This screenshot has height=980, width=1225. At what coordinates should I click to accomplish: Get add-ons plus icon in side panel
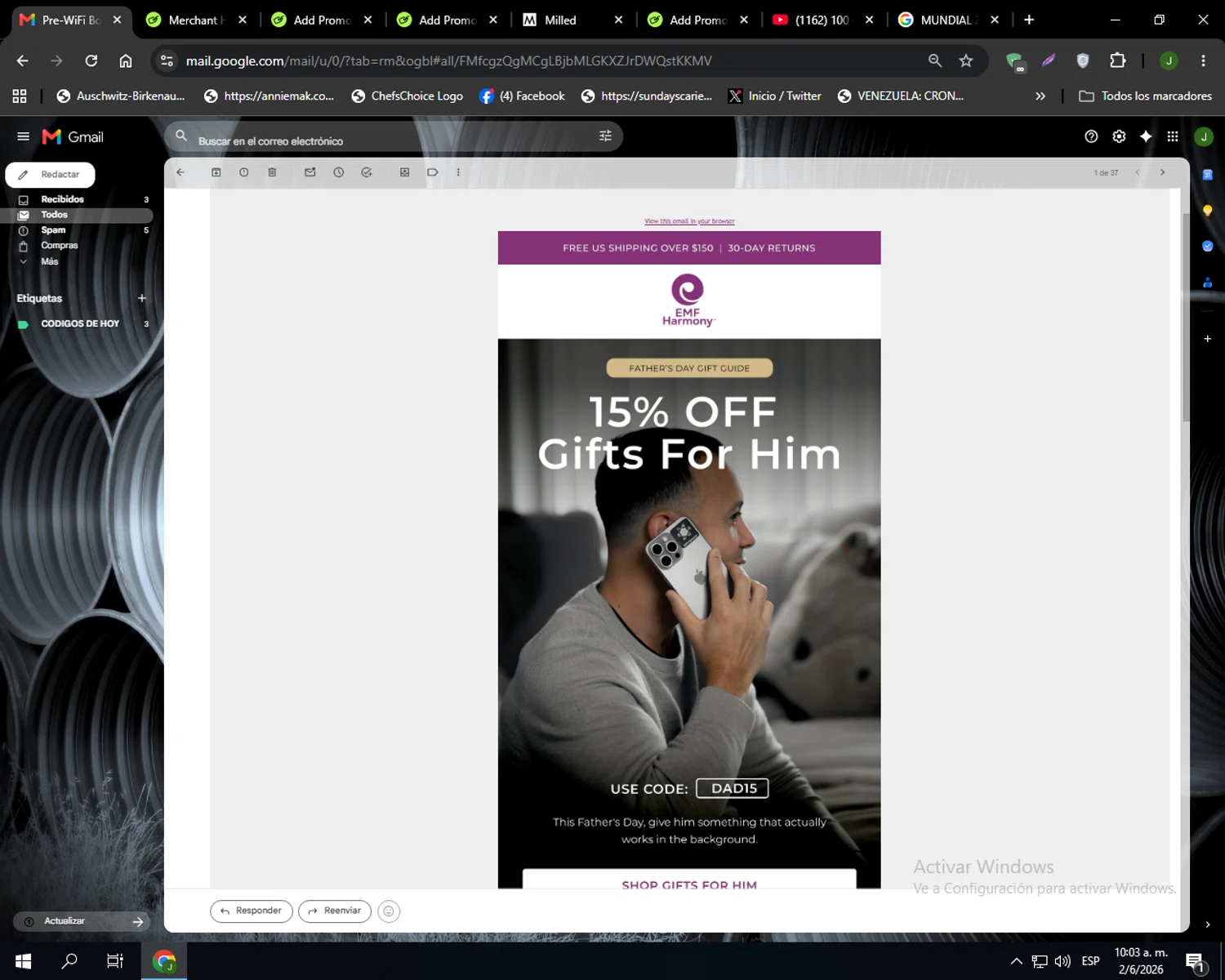pos(1207,338)
